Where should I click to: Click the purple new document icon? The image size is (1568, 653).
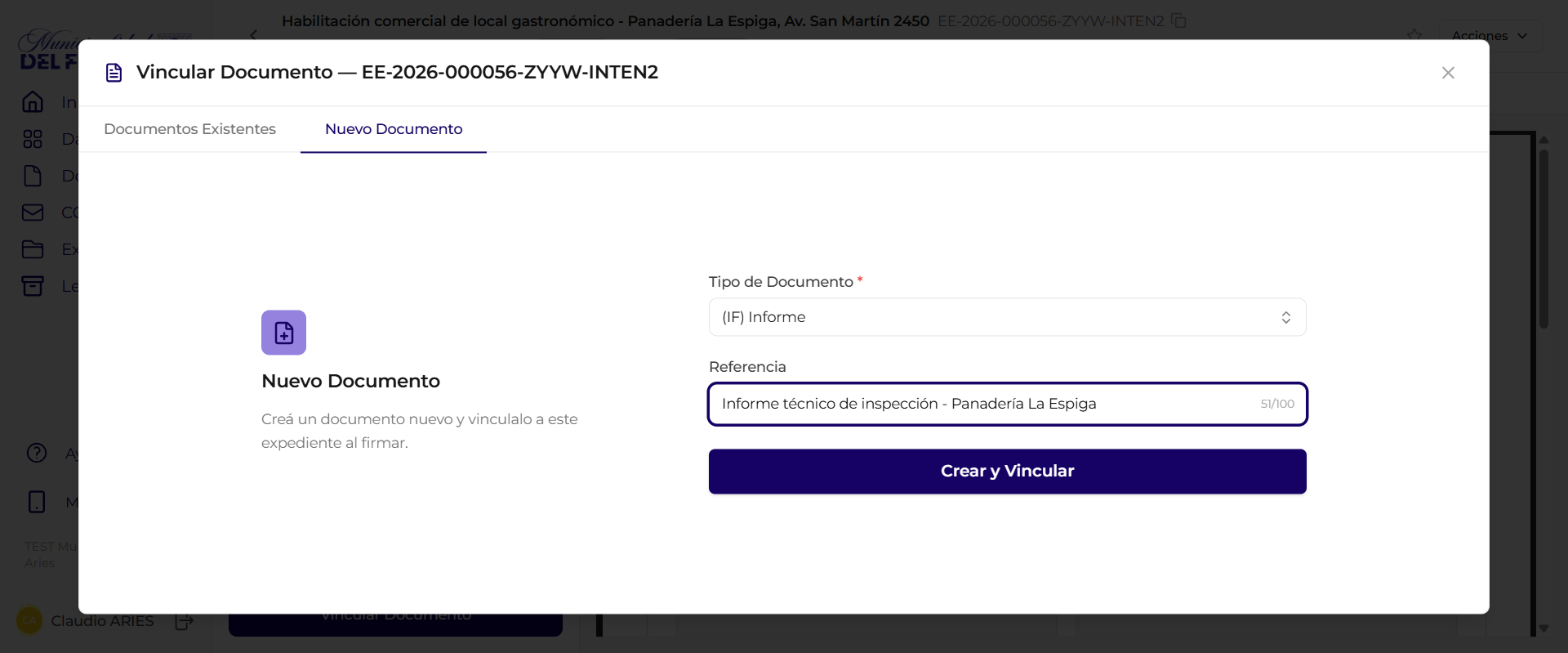point(283,333)
